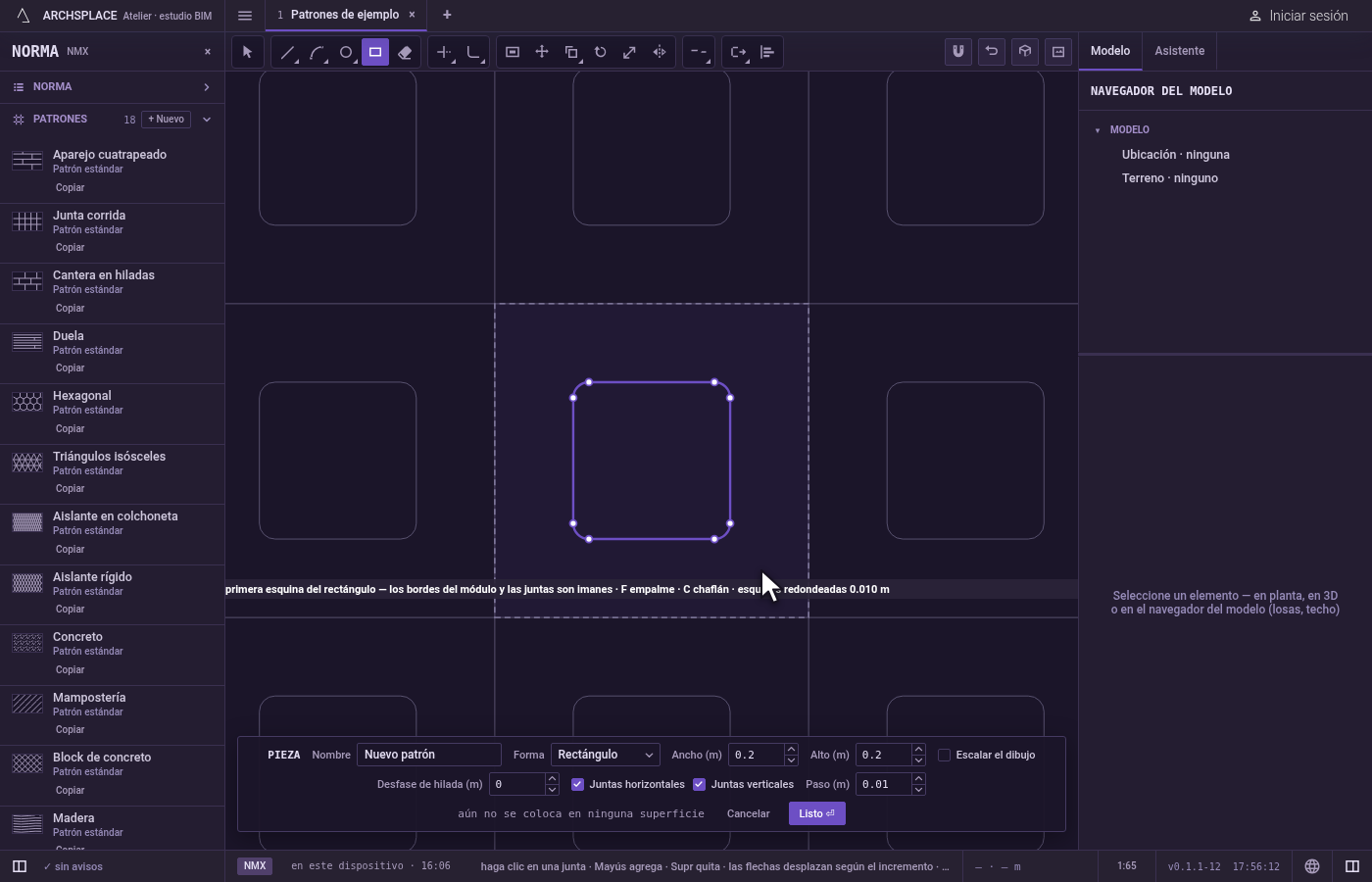The image size is (1372, 882).
Task: Click the Mirror tool icon
Action: pyautogui.click(x=660, y=52)
